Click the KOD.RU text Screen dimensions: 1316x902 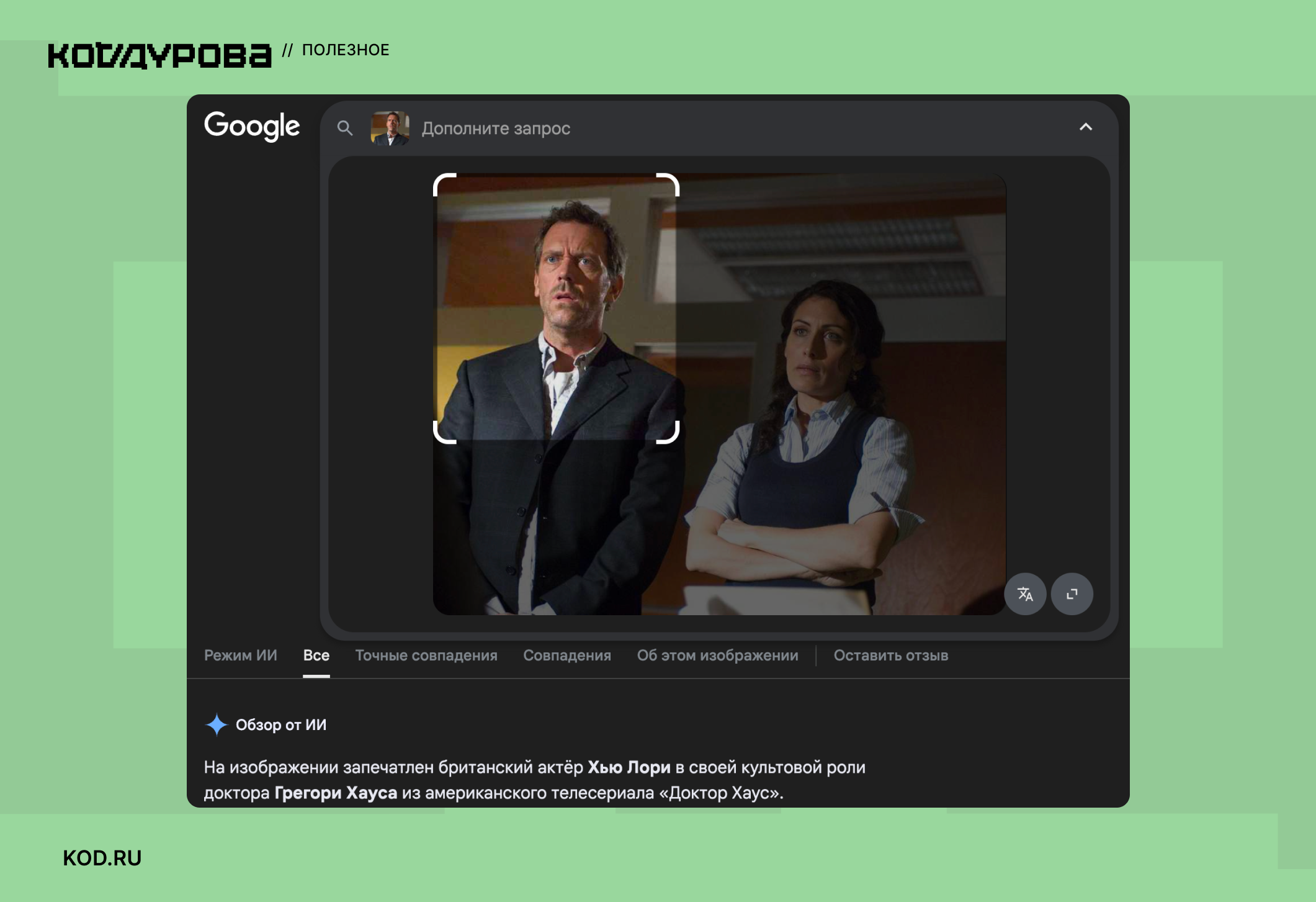(x=102, y=858)
